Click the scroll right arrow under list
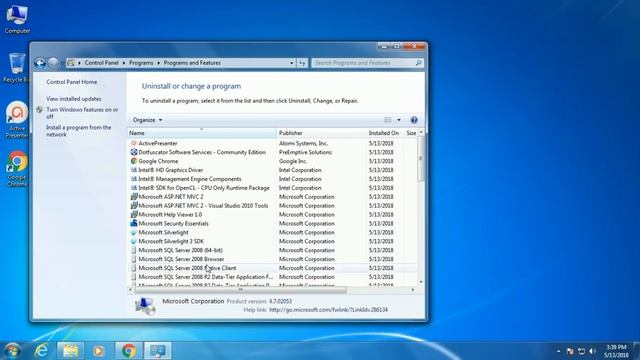The height and width of the screenshot is (360, 640). click(x=413, y=290)
